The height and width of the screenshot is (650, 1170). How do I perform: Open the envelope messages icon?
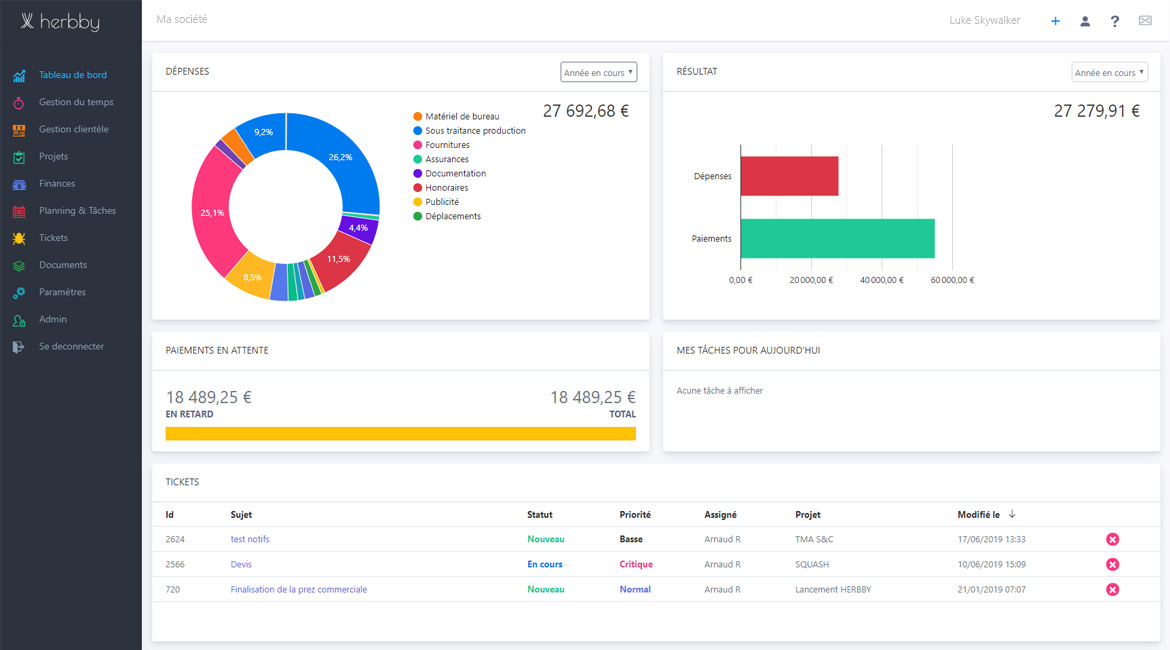(1145, 21)
